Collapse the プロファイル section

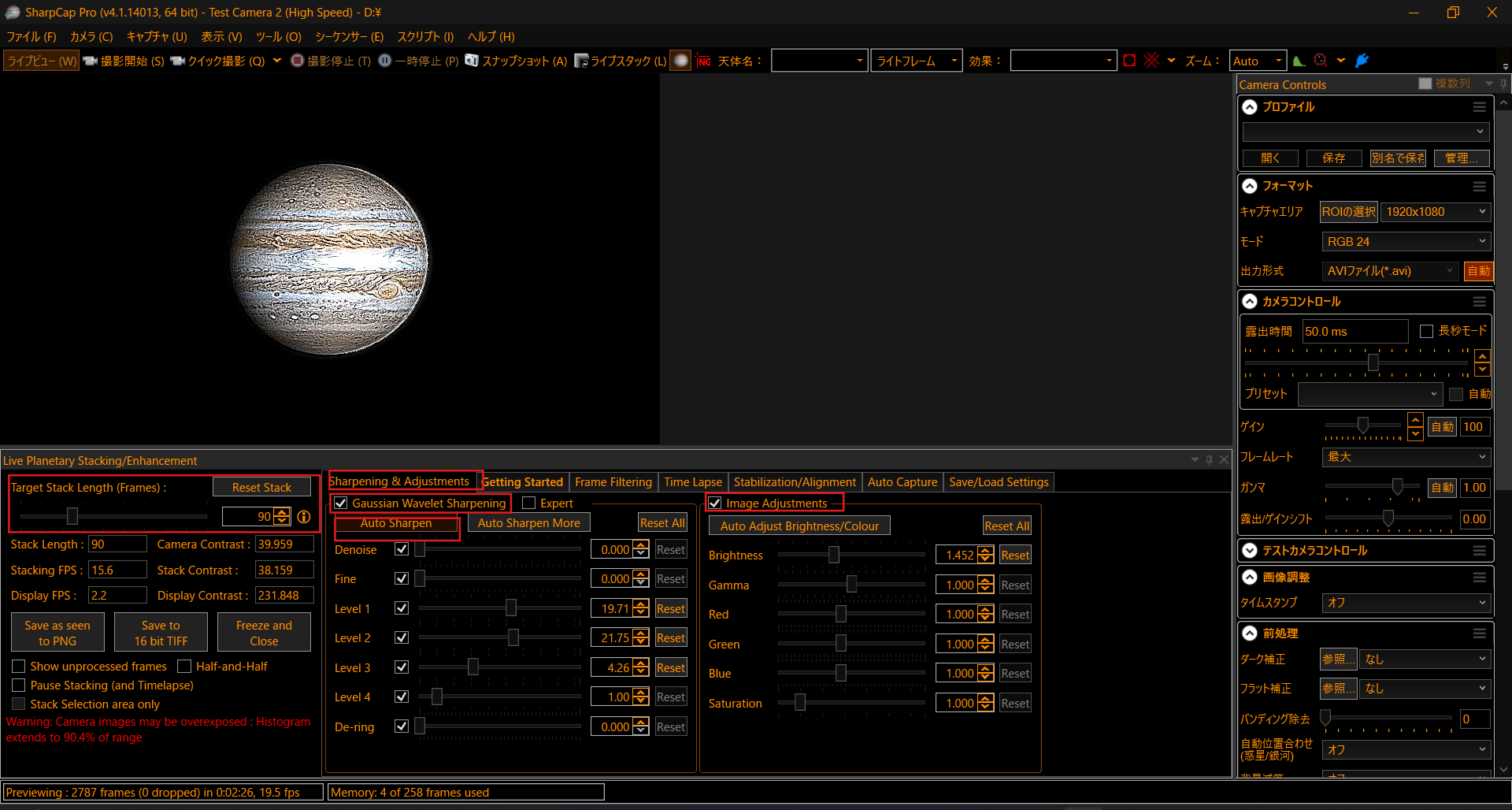coord(1250,107)
